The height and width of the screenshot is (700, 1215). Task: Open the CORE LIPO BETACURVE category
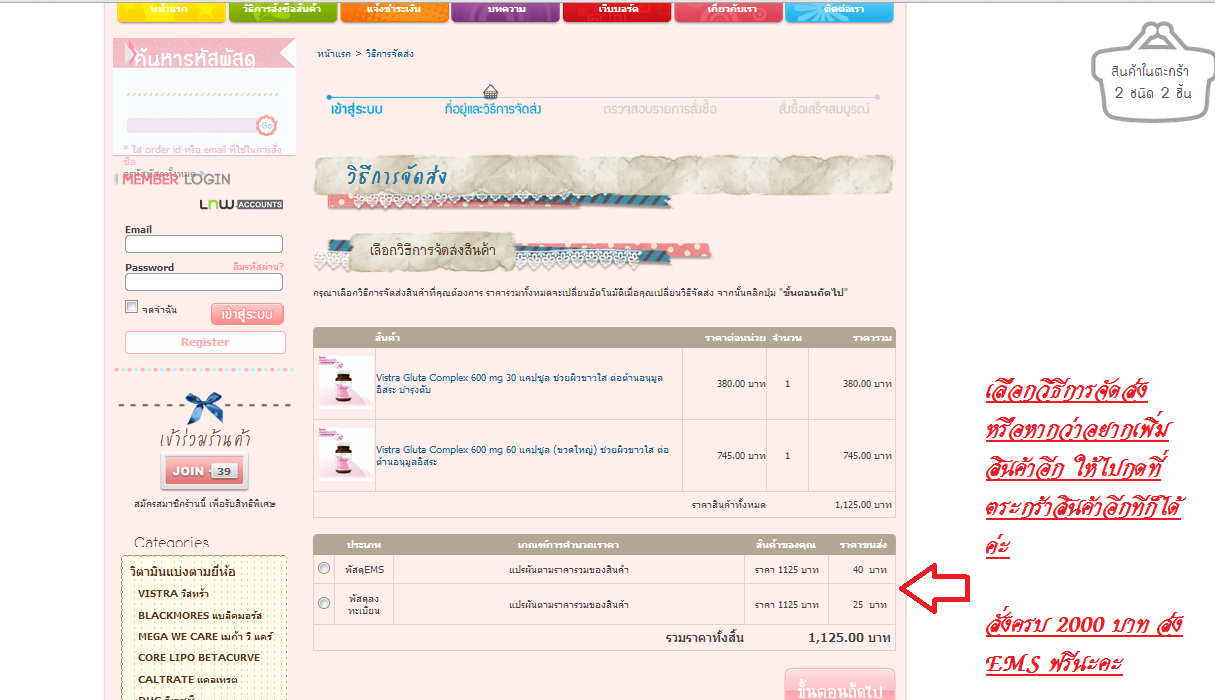(198, 658)
